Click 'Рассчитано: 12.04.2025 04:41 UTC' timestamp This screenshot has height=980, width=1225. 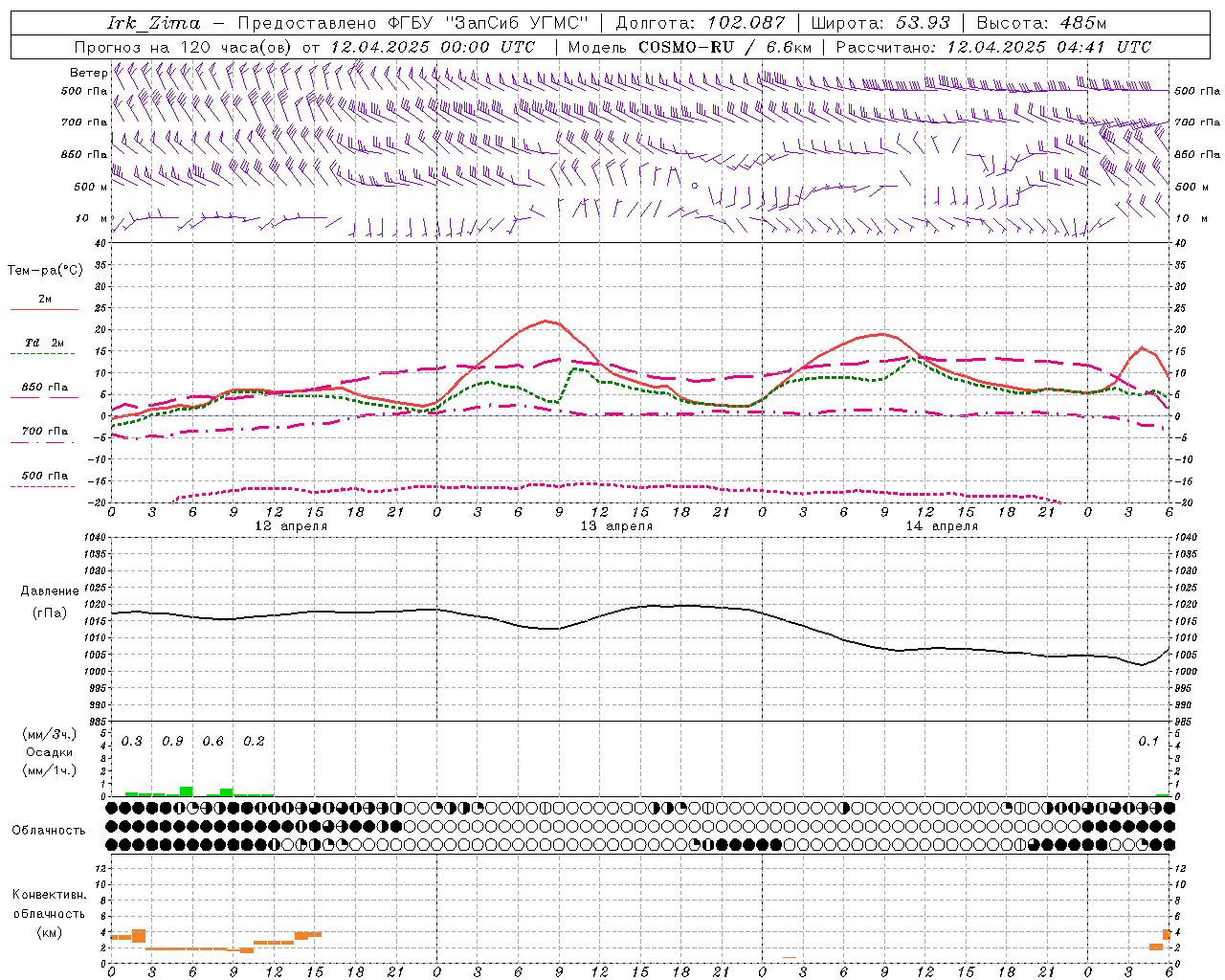(993, 47)
